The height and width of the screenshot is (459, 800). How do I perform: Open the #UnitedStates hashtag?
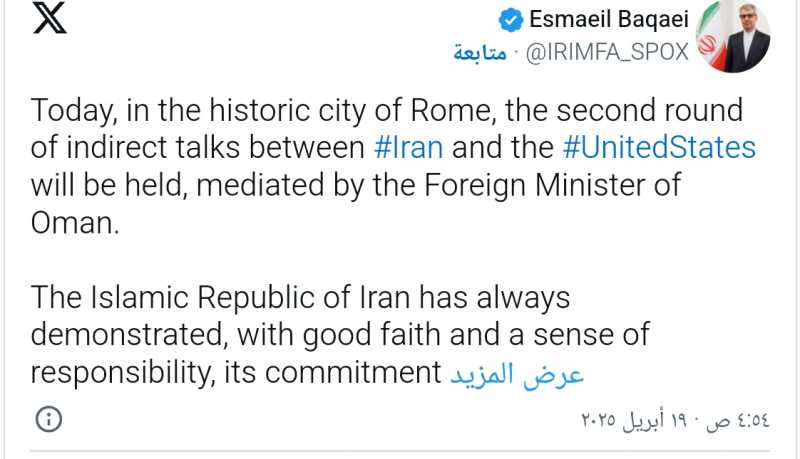(659, 149)
